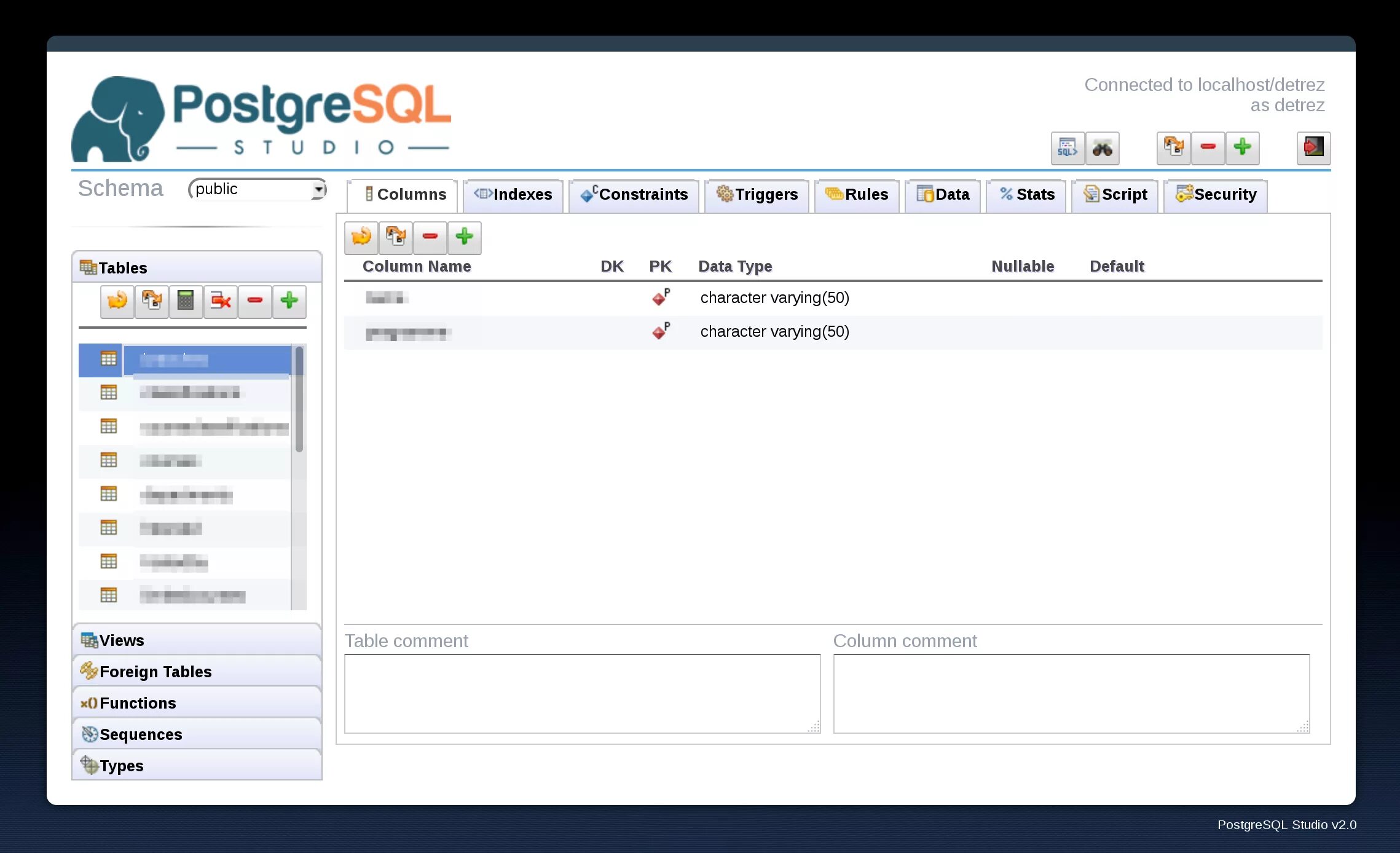Screen dimensions: 1400x853
Task: Open the Constraints tab
Action: click(x=634, y=195)
